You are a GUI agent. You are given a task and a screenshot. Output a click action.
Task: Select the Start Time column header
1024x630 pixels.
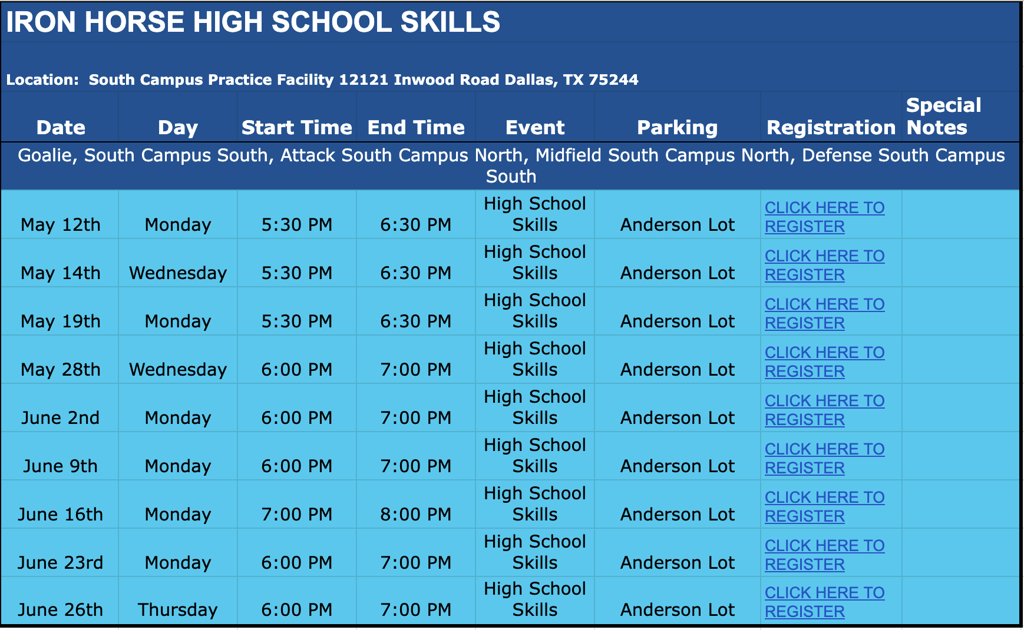click(296, 127)
